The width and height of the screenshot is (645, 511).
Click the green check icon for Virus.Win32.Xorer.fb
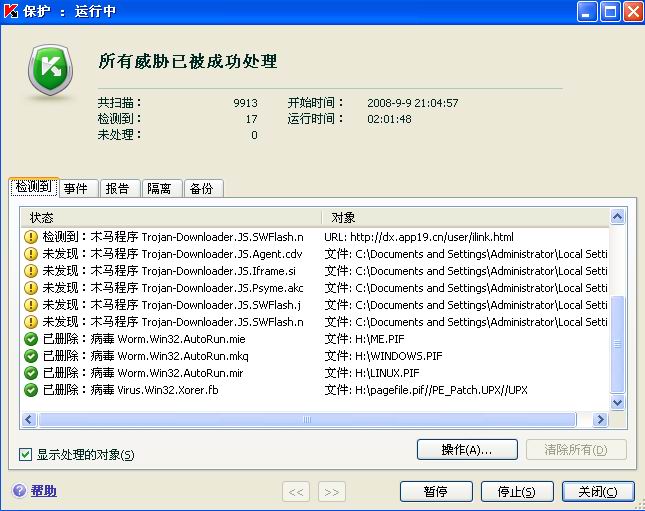(x=31, y=390)
